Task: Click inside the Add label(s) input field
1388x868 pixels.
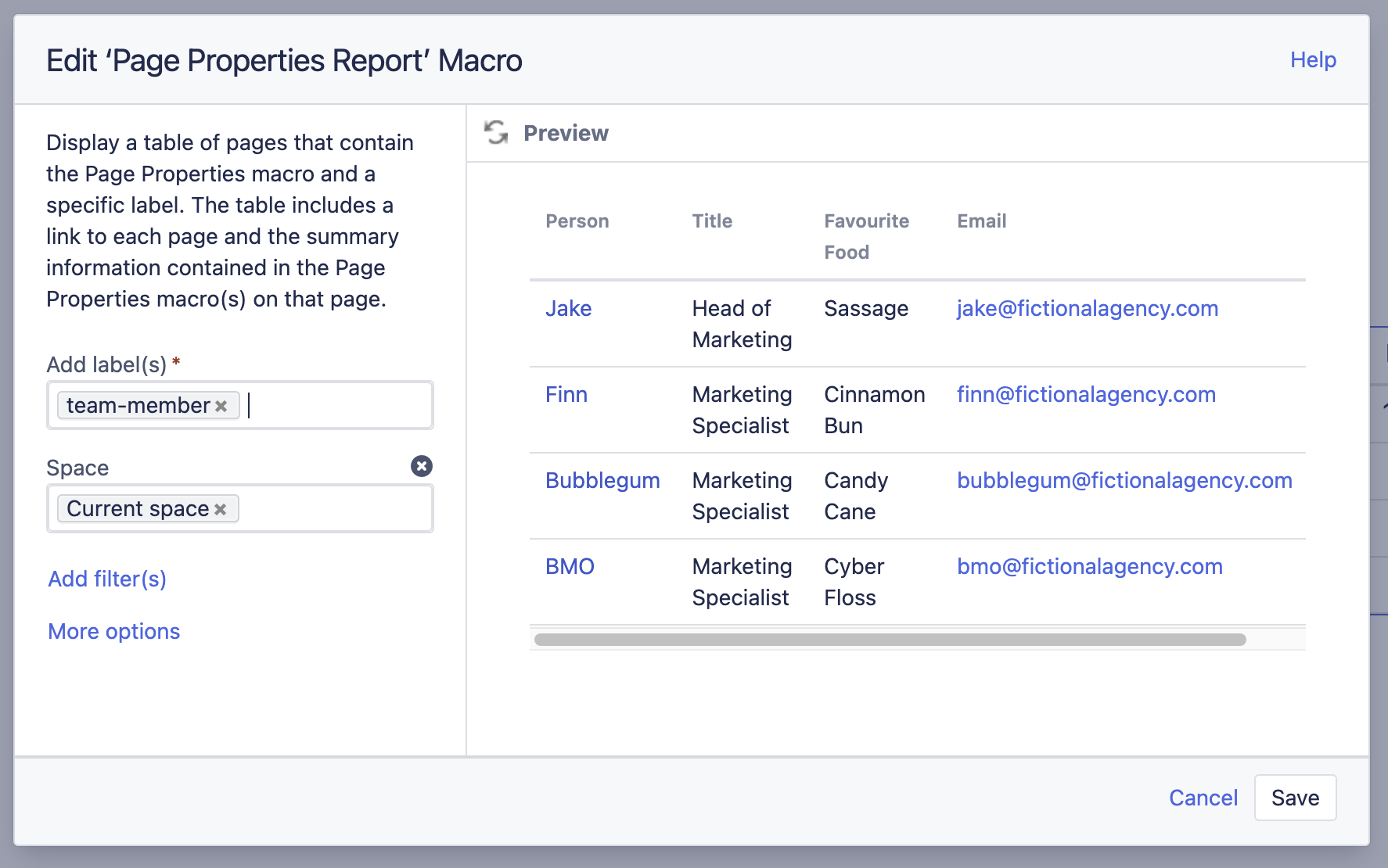Action: click(336, 405)
